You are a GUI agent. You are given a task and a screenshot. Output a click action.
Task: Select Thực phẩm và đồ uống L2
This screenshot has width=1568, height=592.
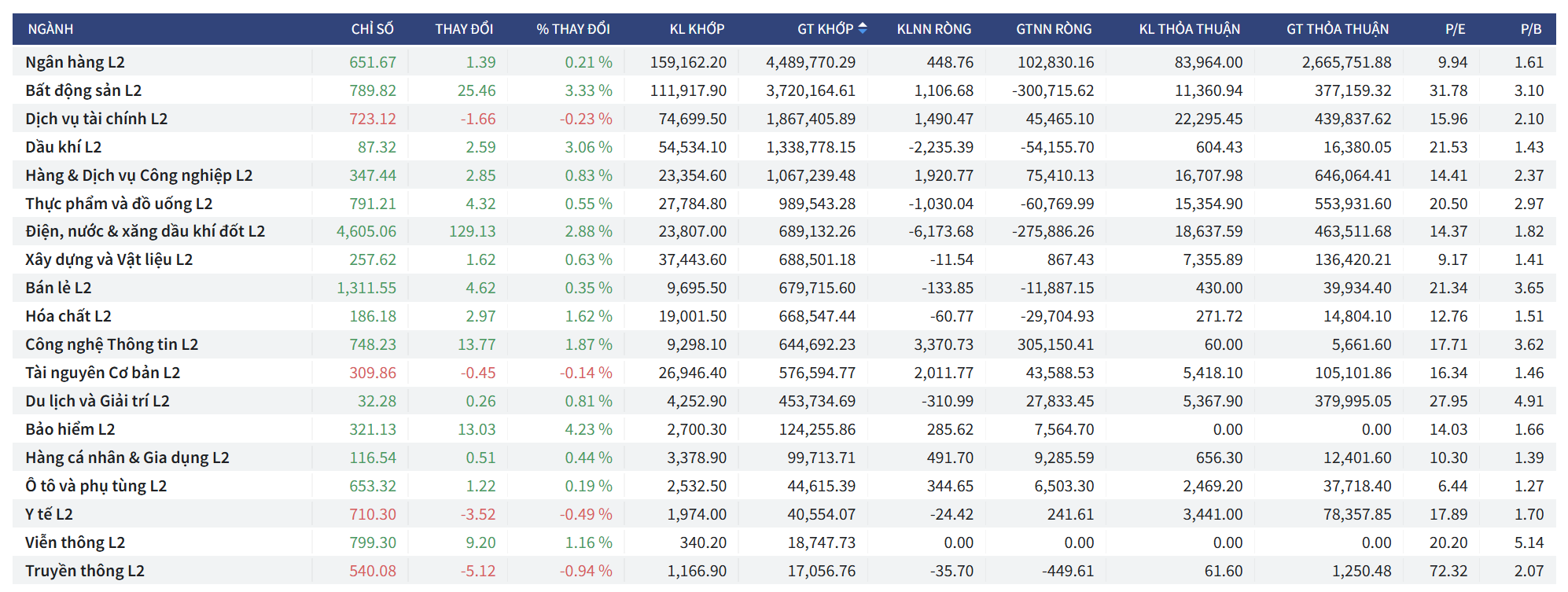119,204
